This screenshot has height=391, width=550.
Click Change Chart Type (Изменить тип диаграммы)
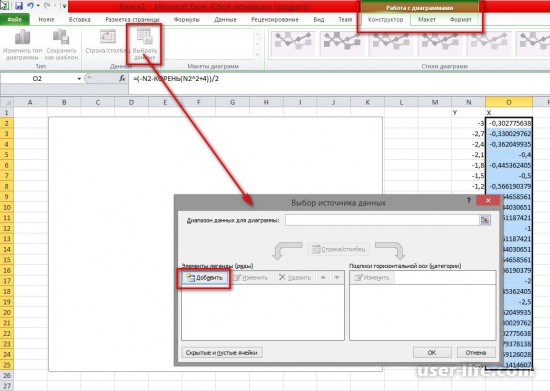(22, 45)
